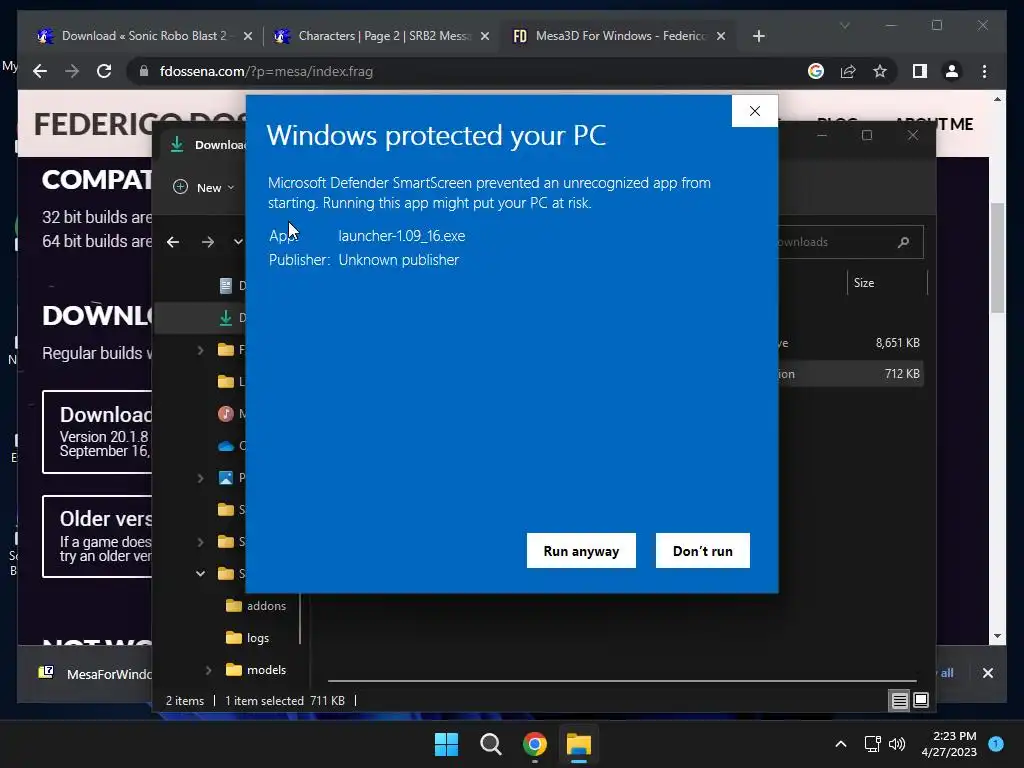Click the Chrome forward arrow
The width and height of the screenshot is (1024, 768).
(72, 71)
